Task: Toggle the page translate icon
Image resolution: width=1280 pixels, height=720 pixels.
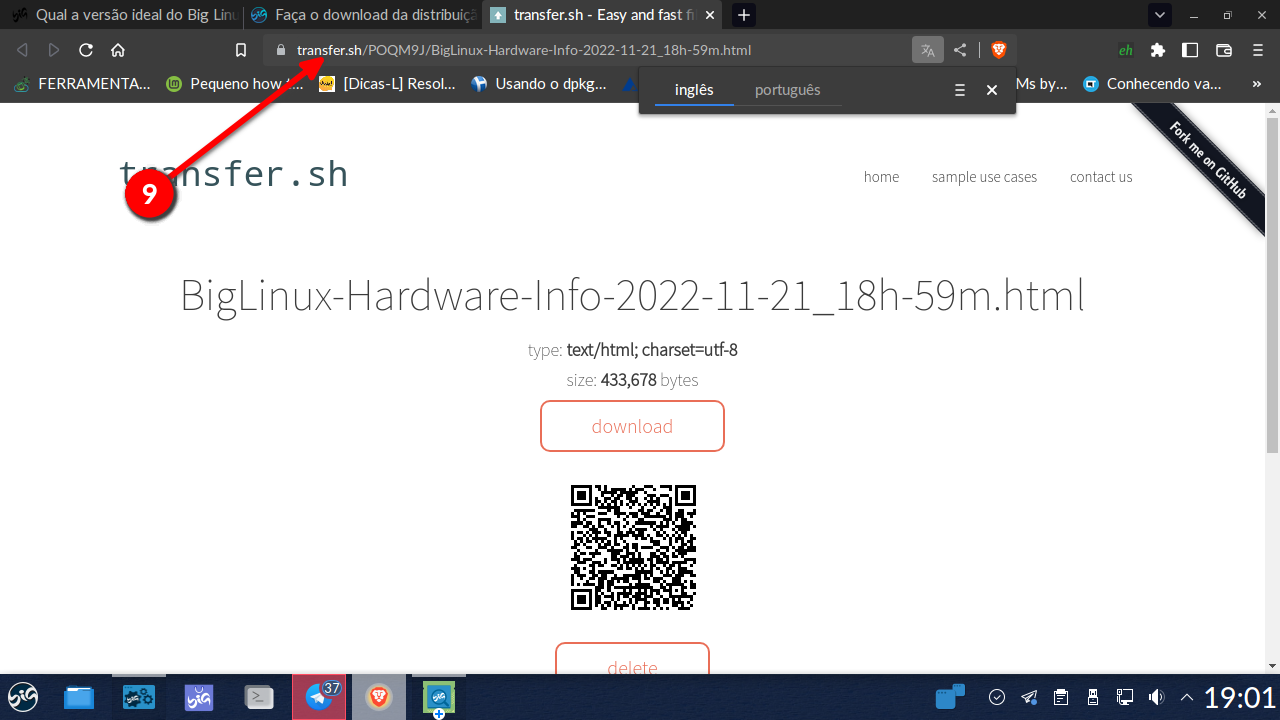Action: [928, 50]
